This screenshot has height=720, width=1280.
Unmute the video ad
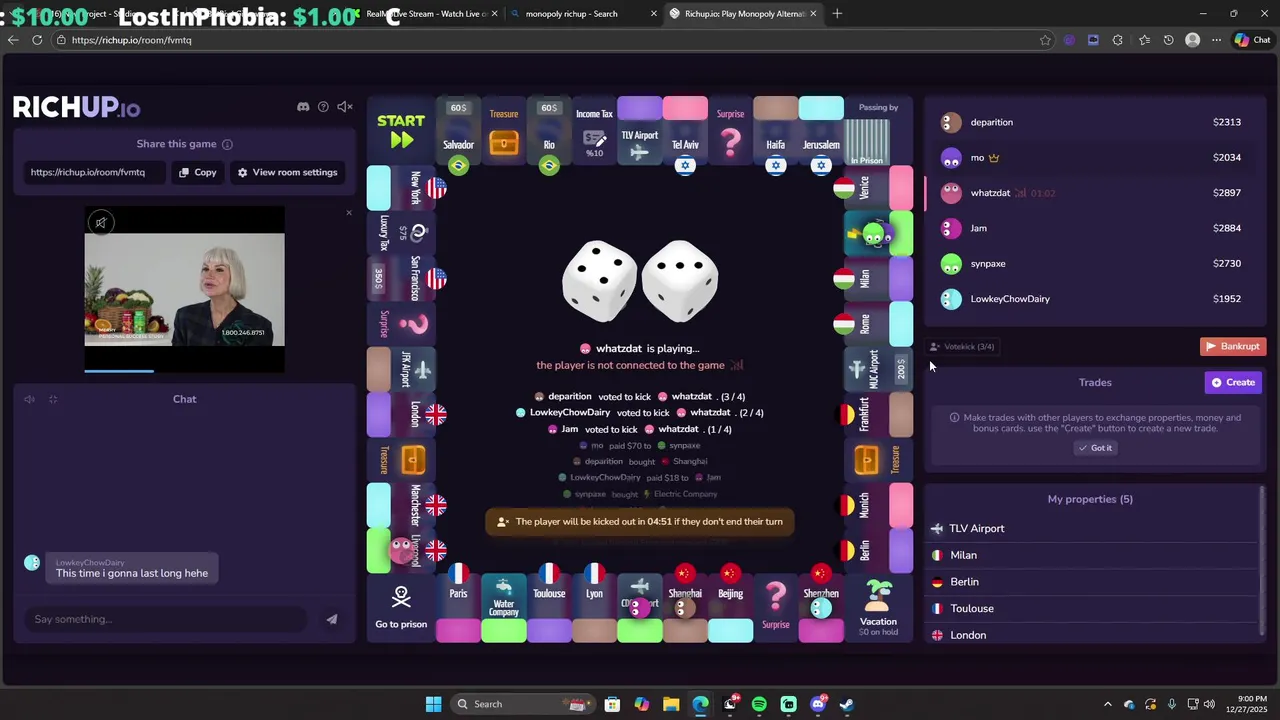pos(101,223)
